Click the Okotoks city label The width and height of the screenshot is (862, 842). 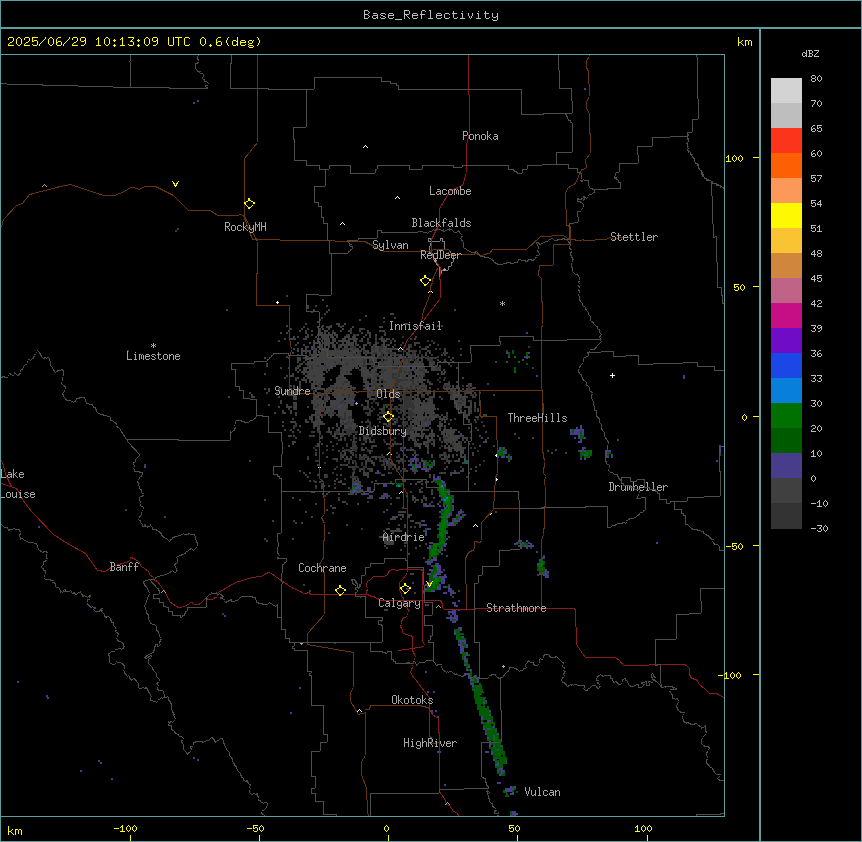(x=412, y=700)
